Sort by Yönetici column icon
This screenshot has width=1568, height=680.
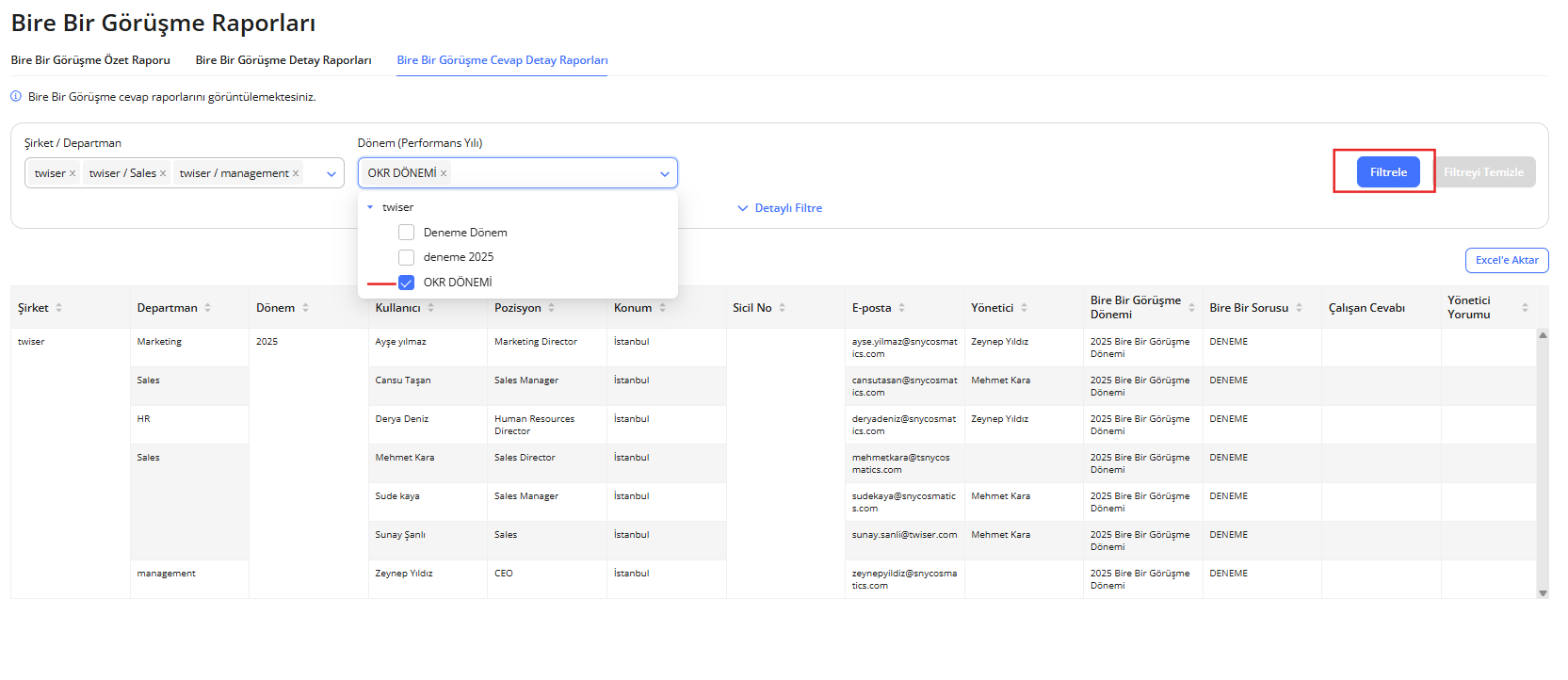[x=1024, y=308]
